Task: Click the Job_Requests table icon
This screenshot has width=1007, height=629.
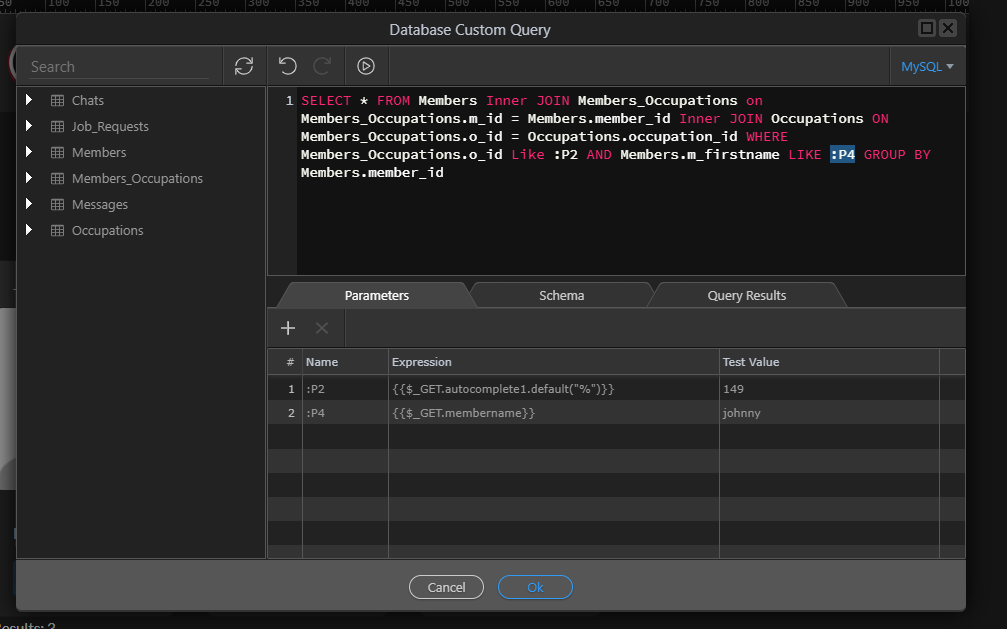Action: point(57,127)
